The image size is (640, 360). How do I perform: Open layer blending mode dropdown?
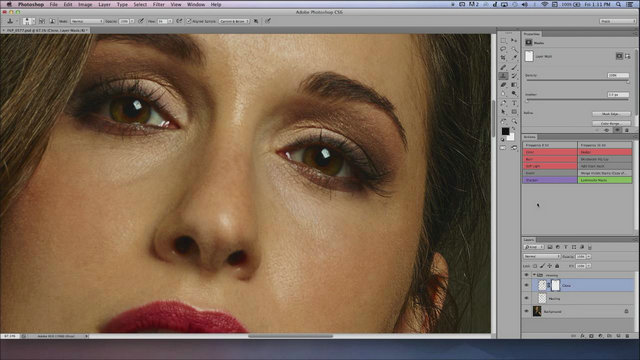[542, 256]
